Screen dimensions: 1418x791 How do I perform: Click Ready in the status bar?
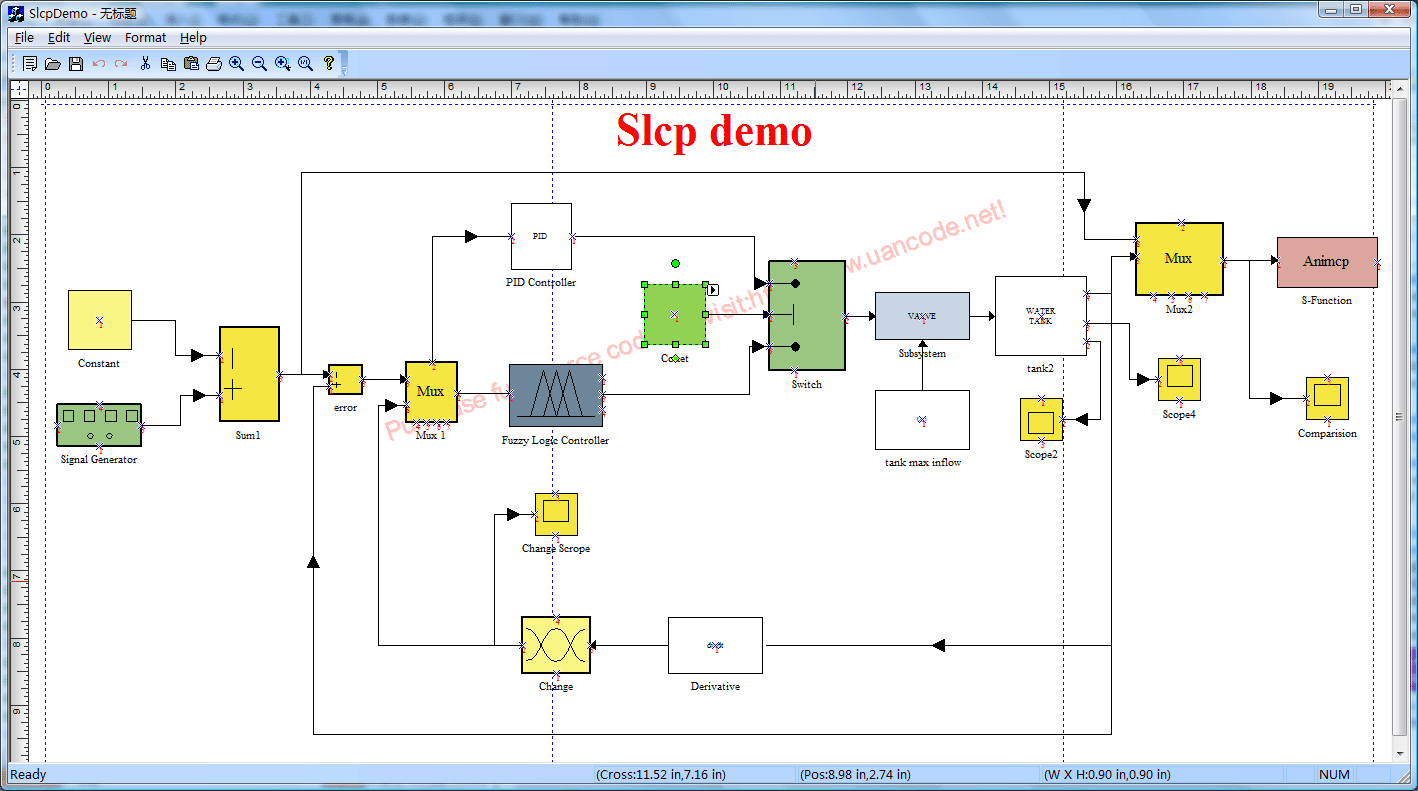(x=28, y=774)
